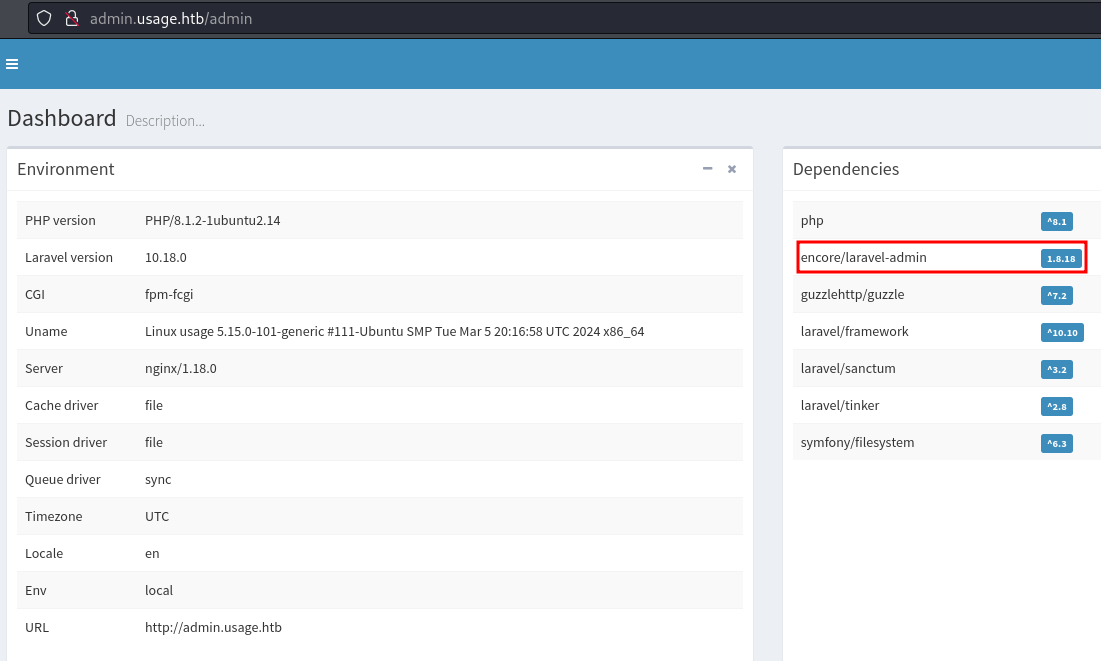Click the browser address bar URL
This screenshot has width=1101, height=661.
point(170,18)
